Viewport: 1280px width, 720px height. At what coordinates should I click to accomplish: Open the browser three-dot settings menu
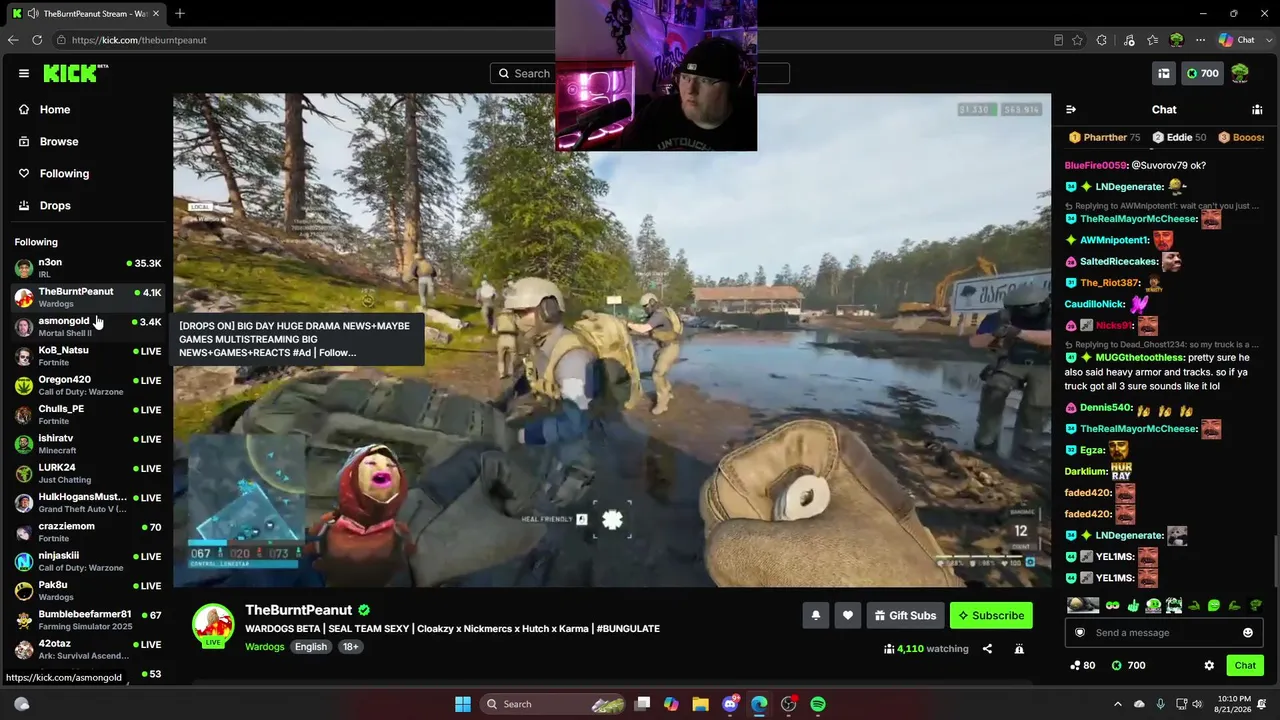tap(1200, 40)
